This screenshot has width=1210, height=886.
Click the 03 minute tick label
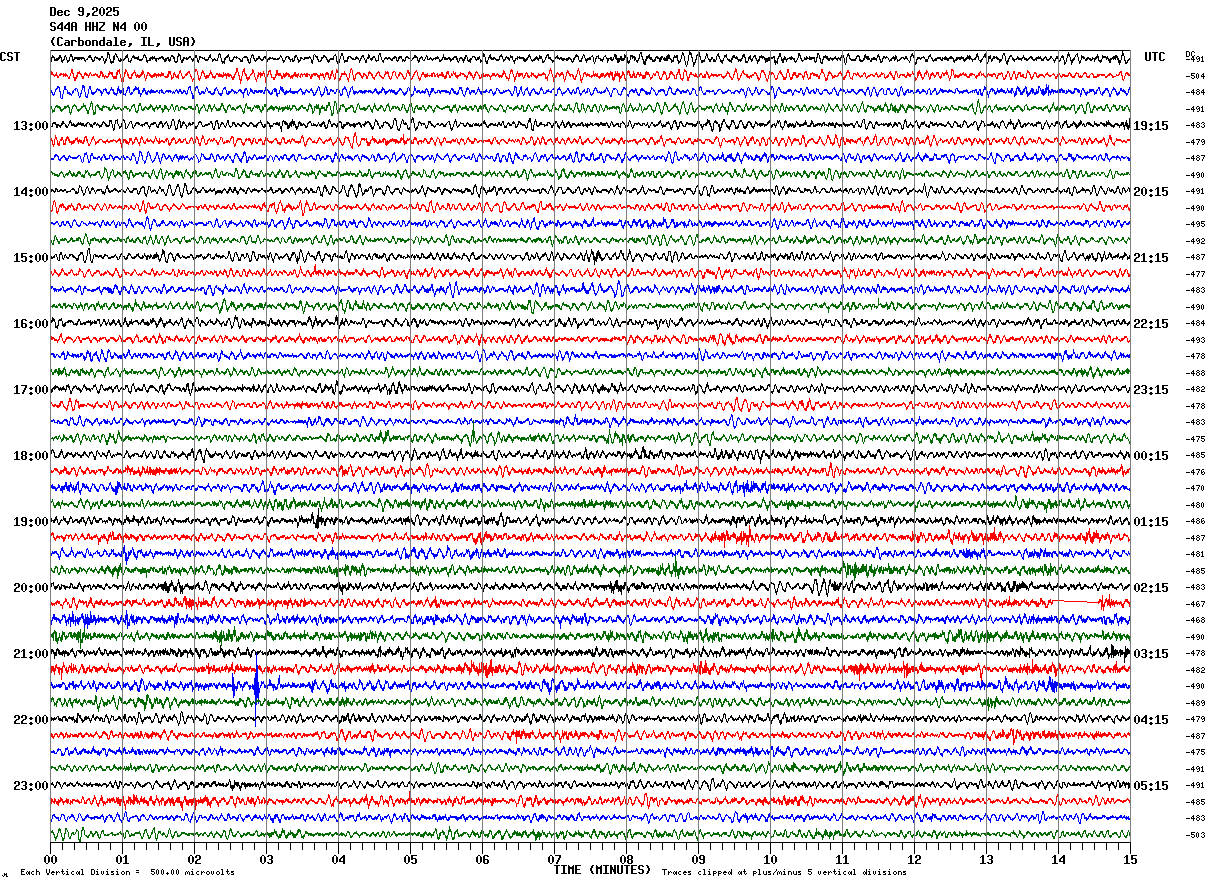click(x=266, y=859)
